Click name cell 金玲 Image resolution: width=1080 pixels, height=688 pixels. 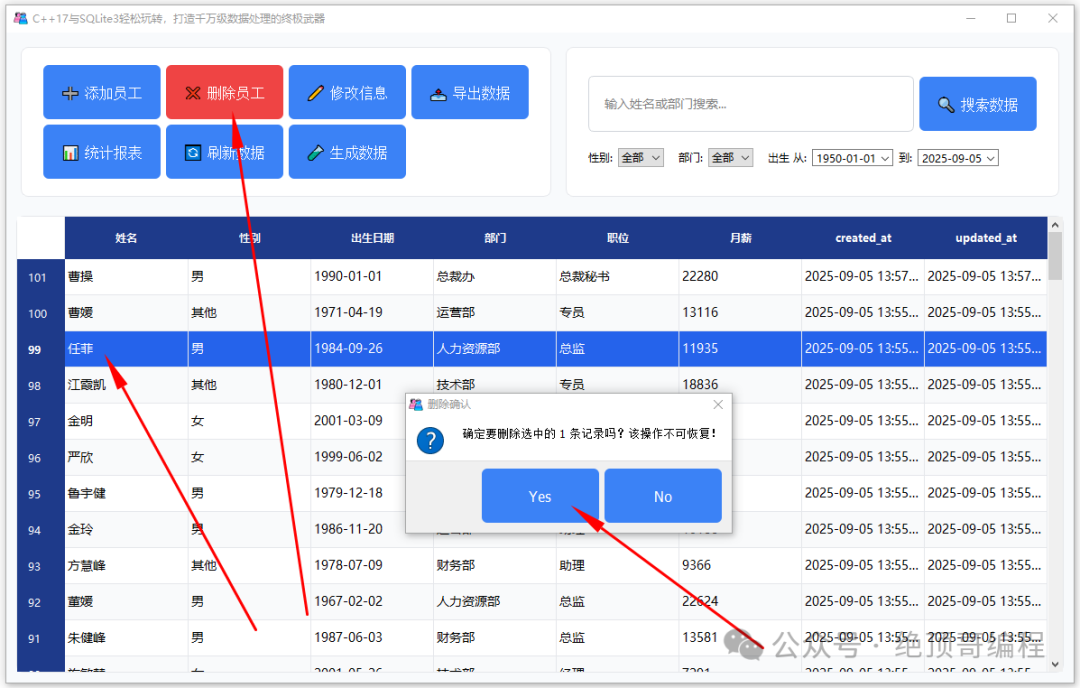pyautogui.click(x=126, y=530)
